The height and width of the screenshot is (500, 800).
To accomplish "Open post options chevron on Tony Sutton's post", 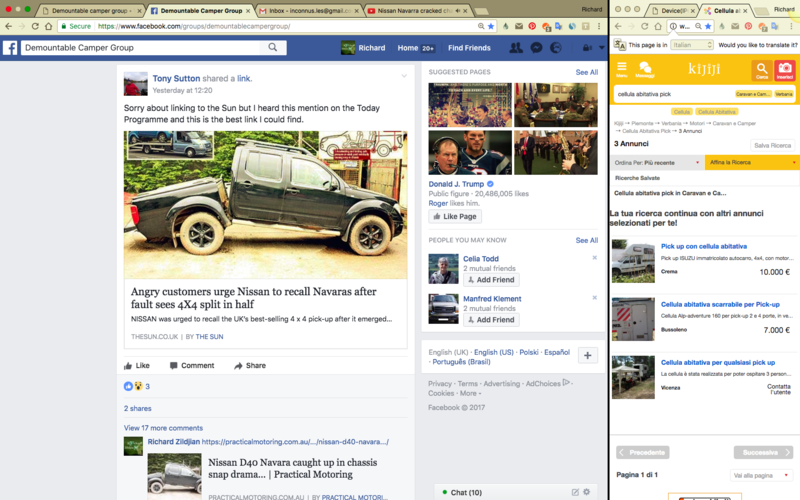I will click(404, 76).
